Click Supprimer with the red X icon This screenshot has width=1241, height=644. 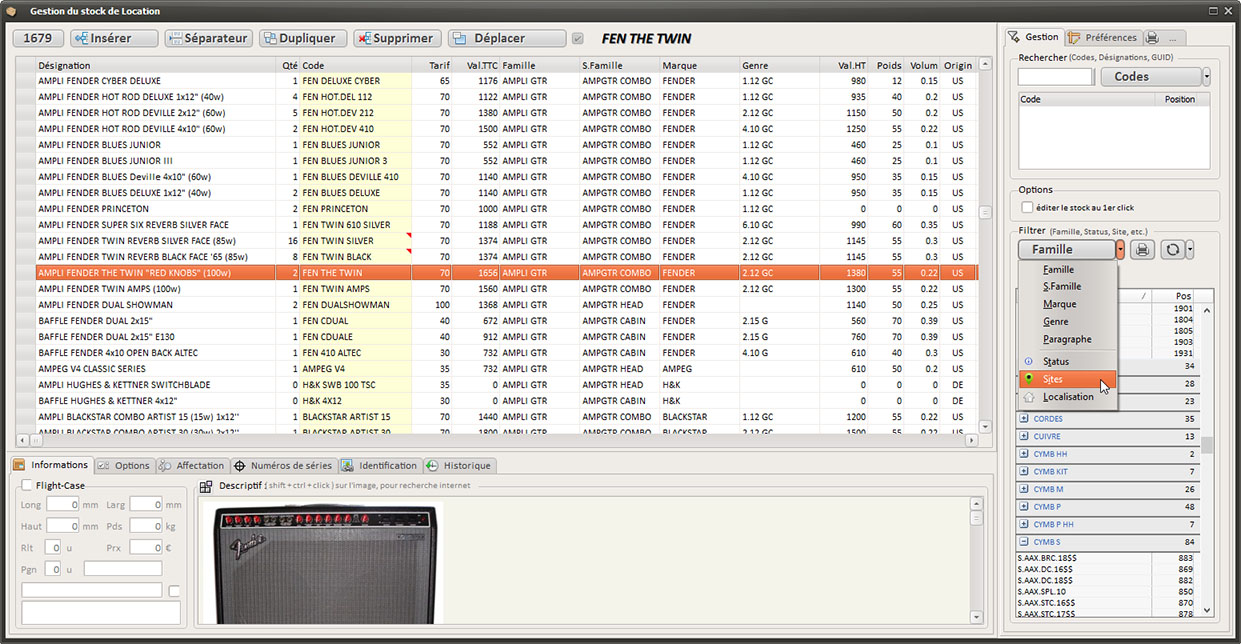tap(393, 38)
